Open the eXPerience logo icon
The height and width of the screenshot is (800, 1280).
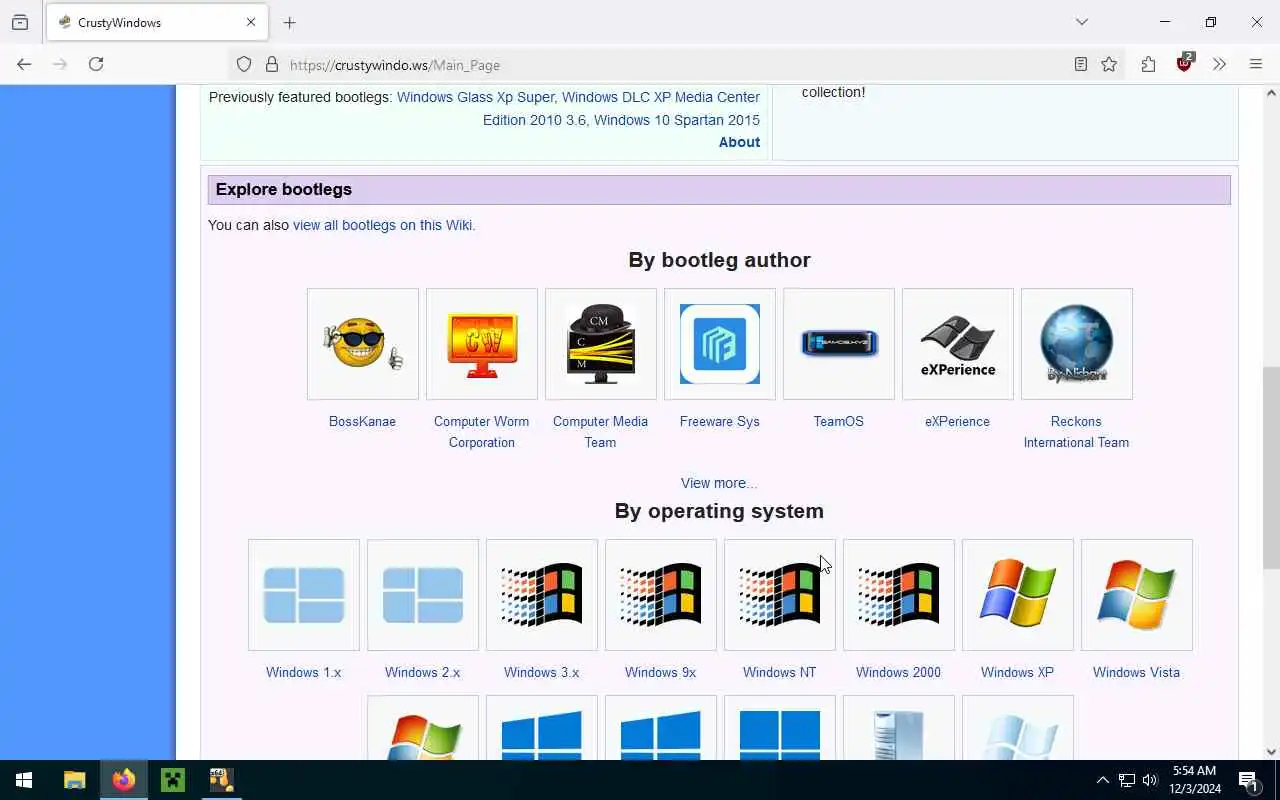[958, 344]
